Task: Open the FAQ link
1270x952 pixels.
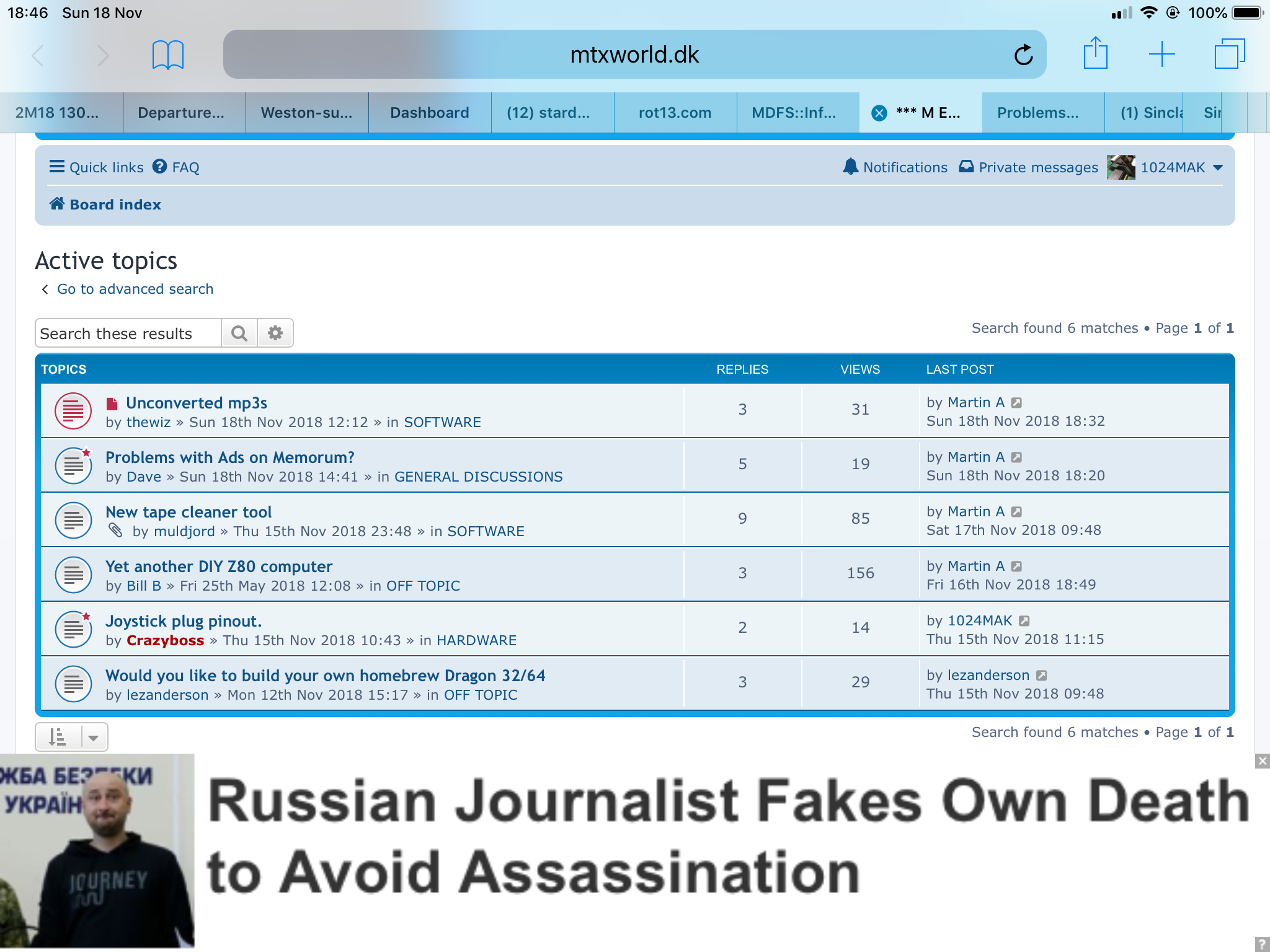Action: (x=176, y=167)
